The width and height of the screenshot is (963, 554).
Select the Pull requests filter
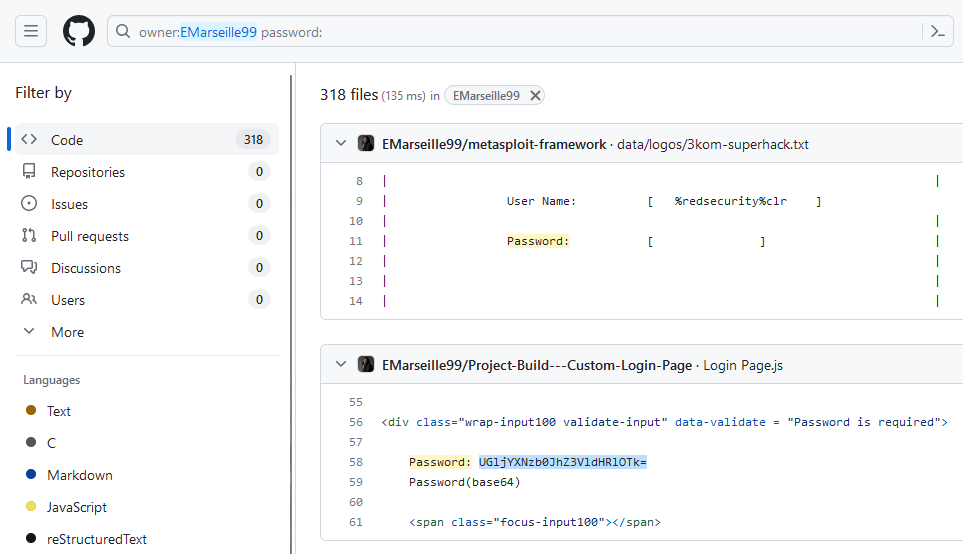coord(147,235)
